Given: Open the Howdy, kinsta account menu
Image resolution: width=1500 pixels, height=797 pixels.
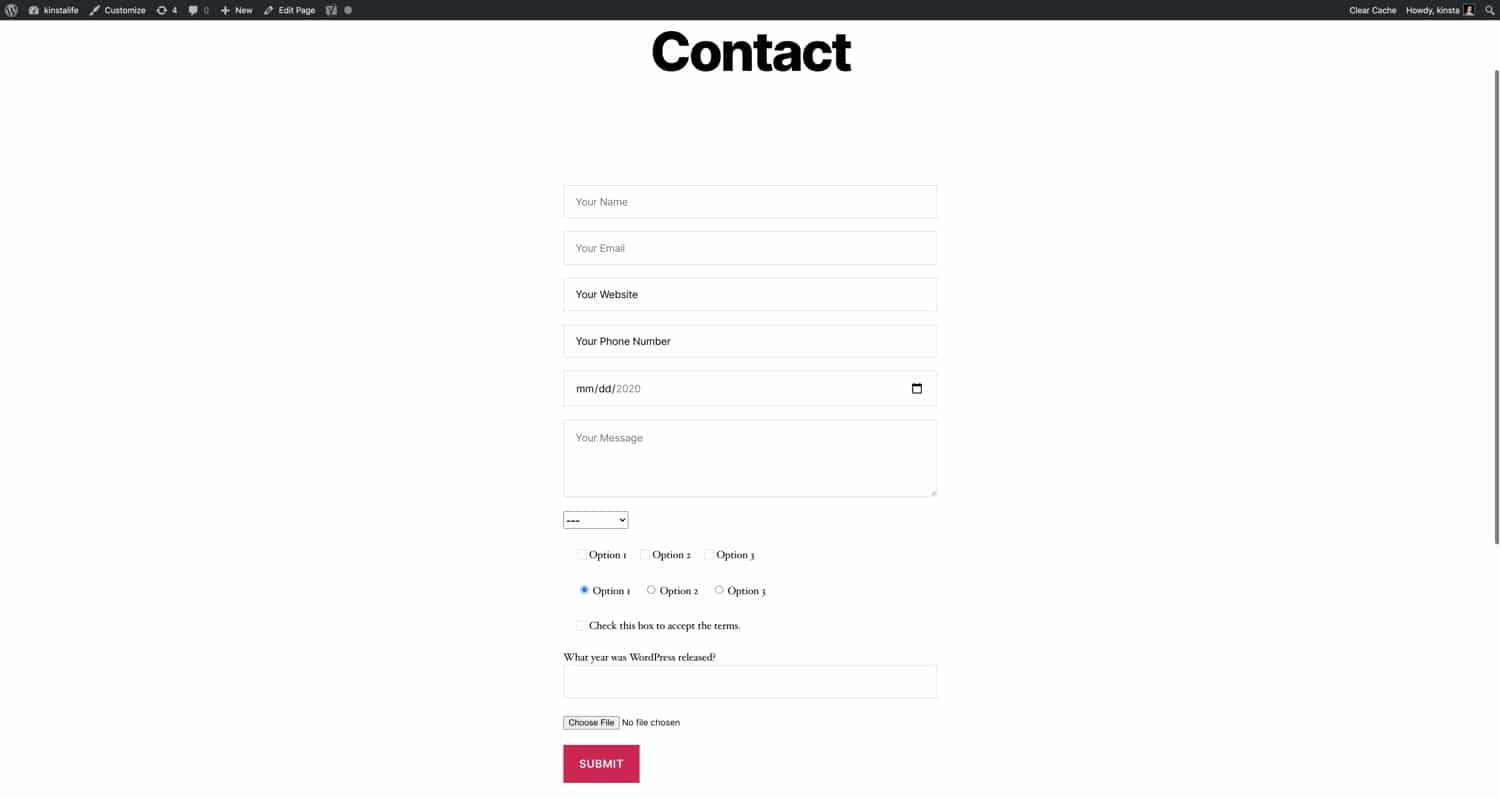Looking at the screenshot, I should 1432,10.
